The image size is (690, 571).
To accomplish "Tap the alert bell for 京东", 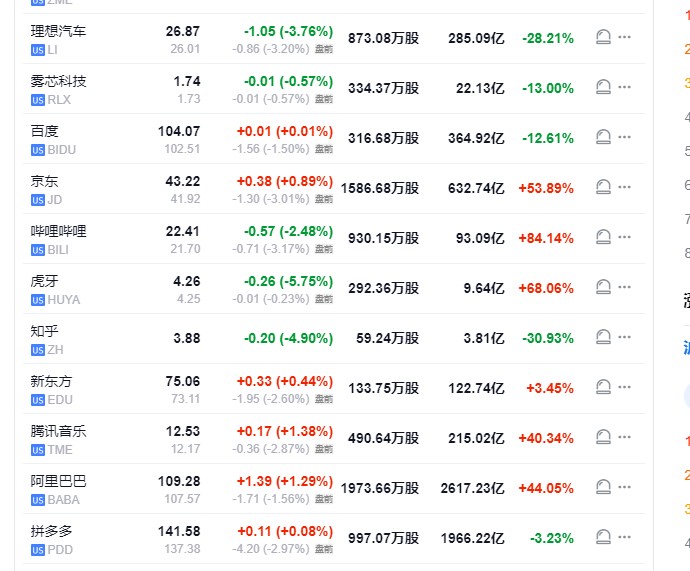I will click(x=603, y=188).
